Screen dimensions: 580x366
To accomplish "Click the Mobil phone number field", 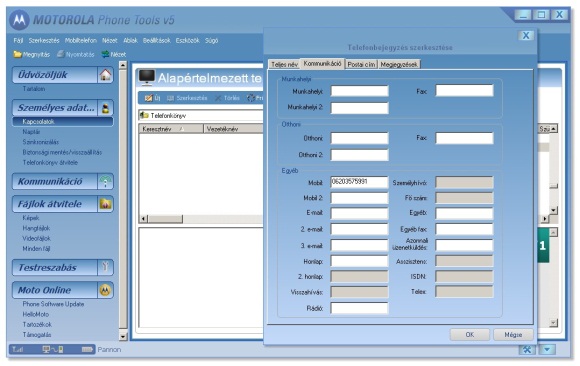I will (x=359, y=182).
